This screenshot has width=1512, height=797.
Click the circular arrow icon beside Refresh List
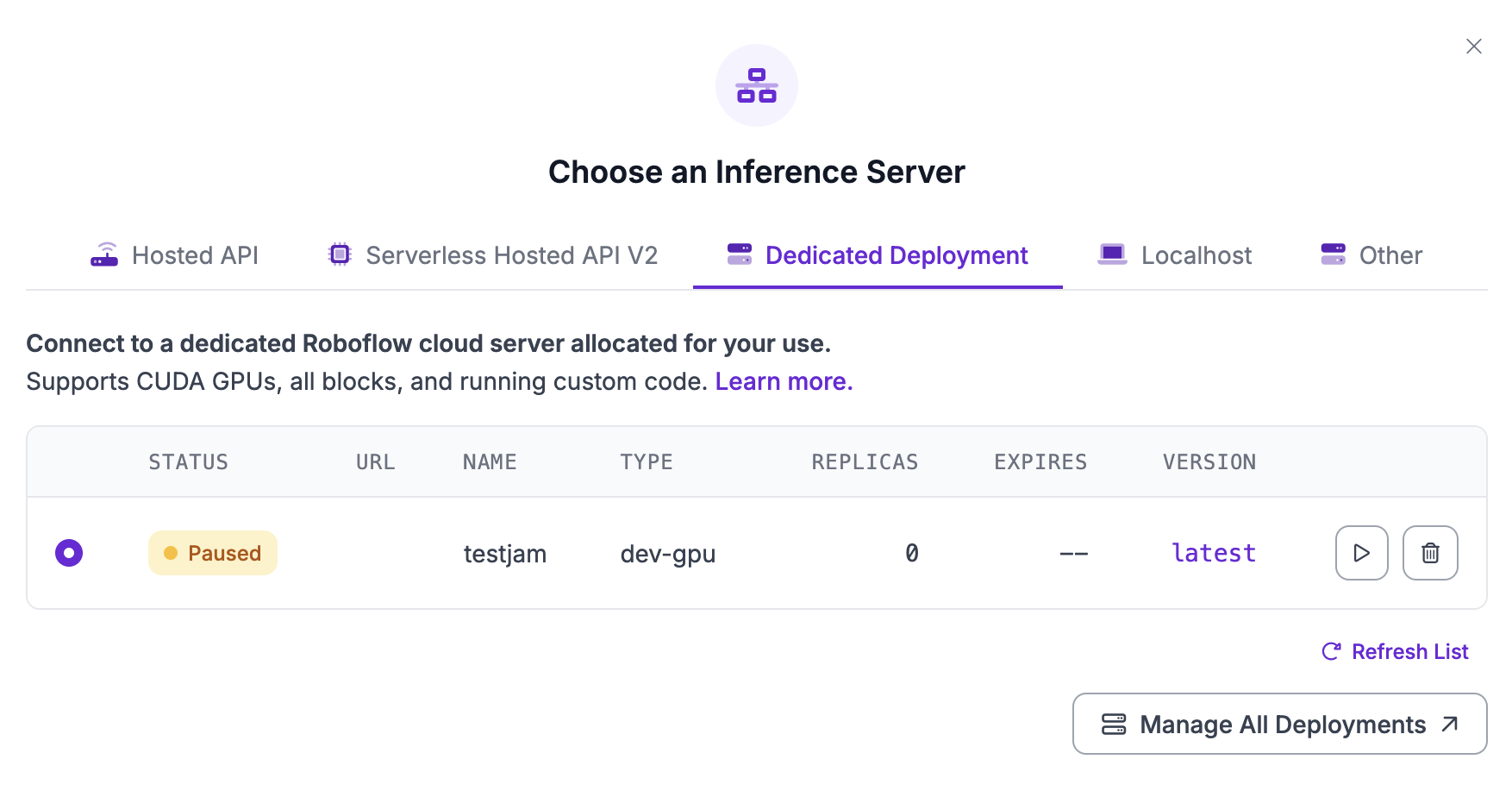pyautogui.click(x=1331, y=651)
